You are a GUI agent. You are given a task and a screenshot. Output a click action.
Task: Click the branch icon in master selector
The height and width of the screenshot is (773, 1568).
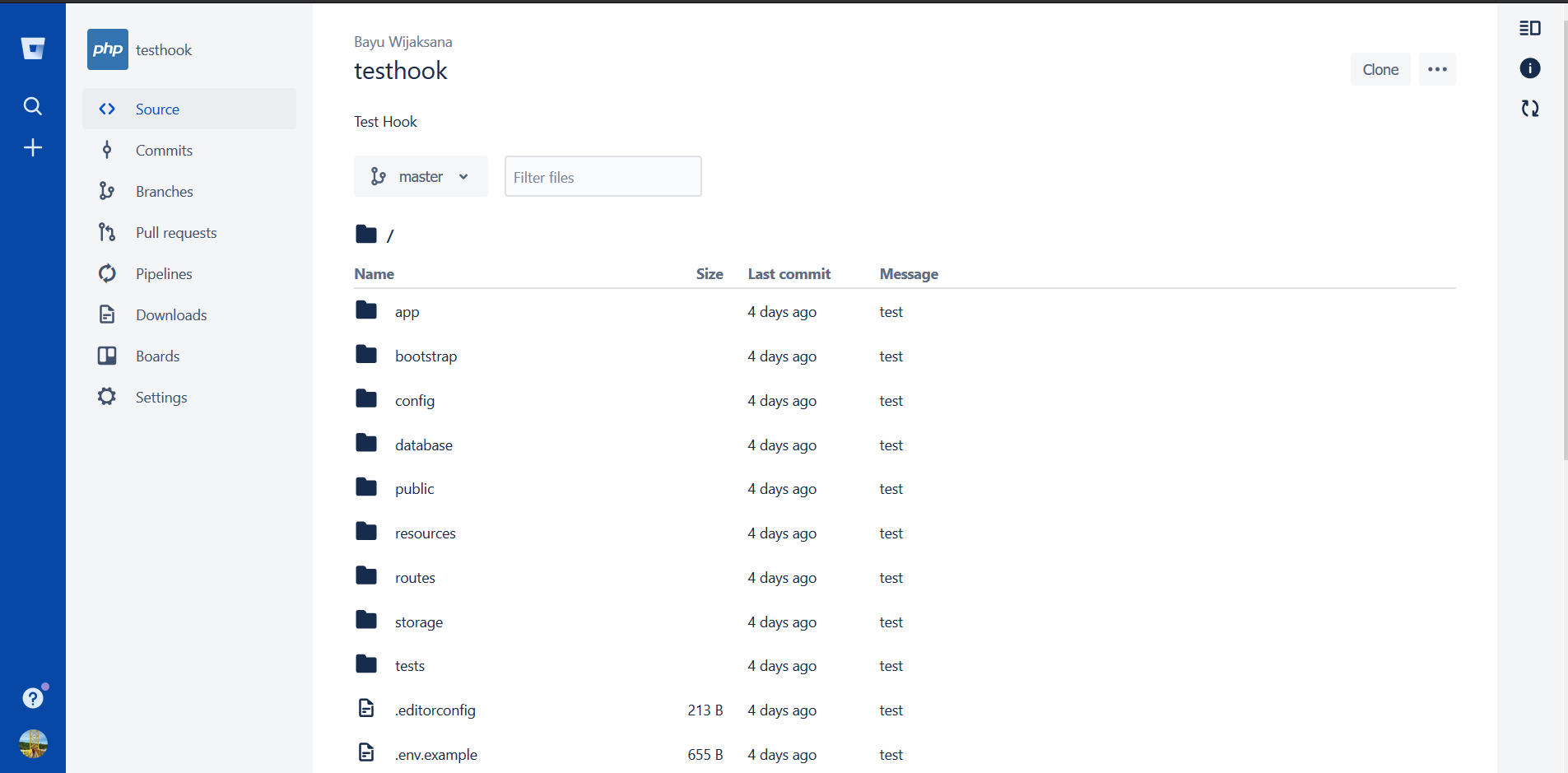coord(379,176)
